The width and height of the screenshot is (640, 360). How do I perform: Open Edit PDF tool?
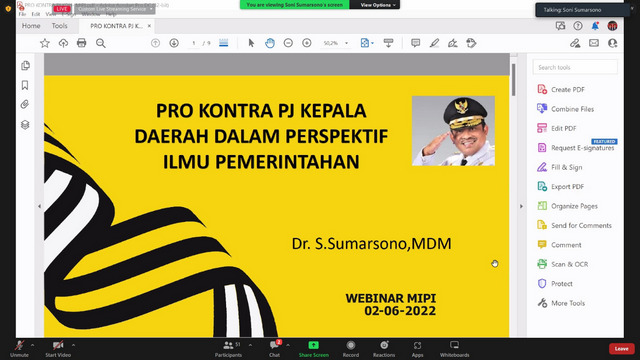(x=557, y=128)
